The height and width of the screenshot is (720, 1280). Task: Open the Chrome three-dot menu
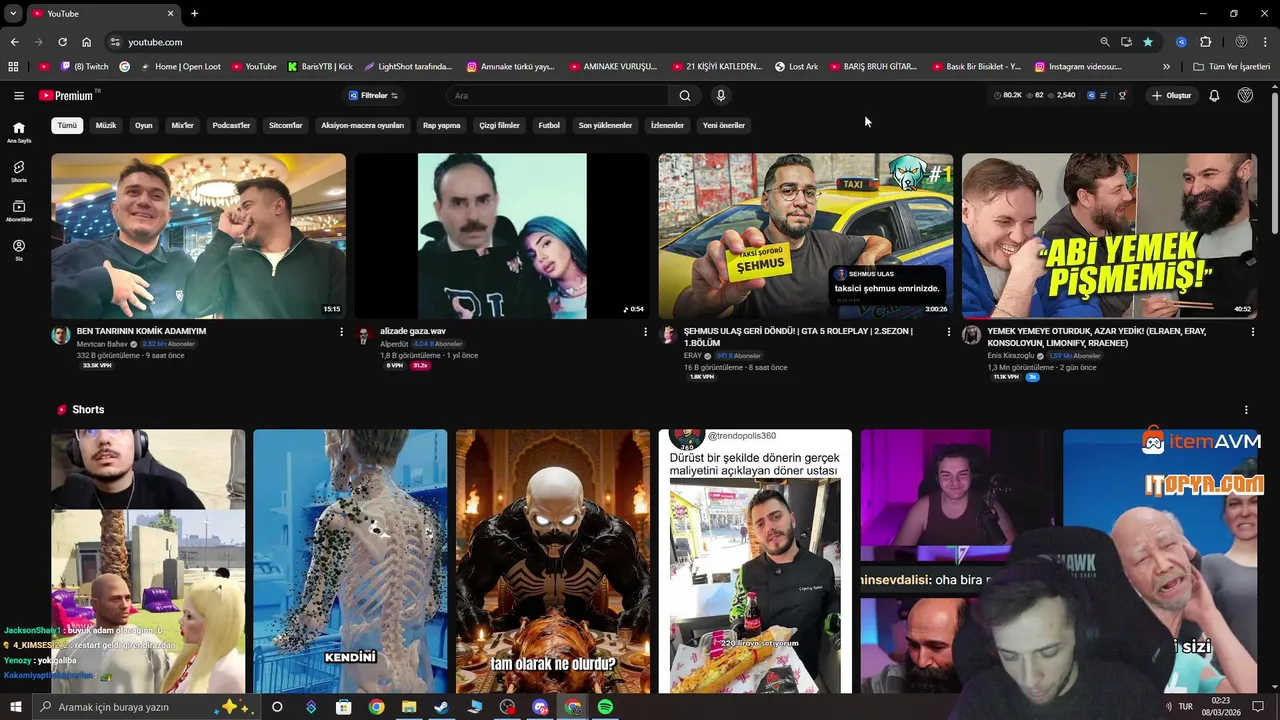1268,42
